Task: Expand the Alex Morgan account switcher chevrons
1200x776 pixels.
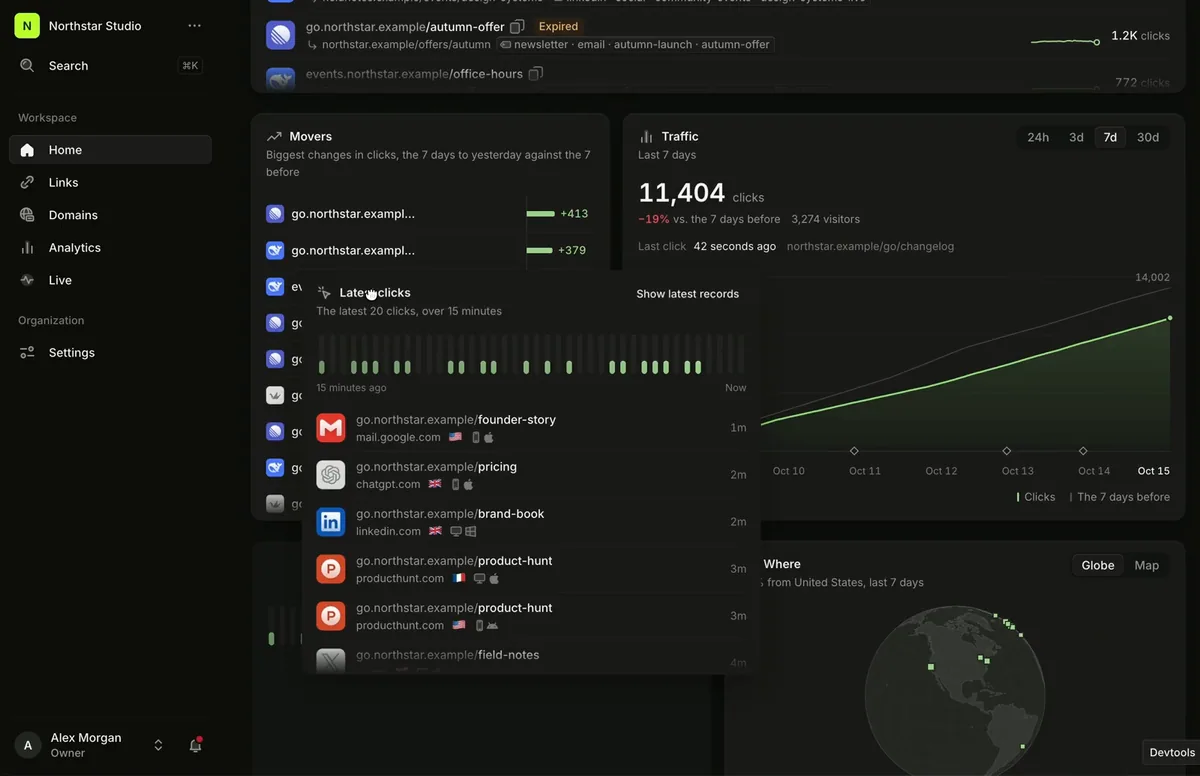Action: pos(158,745)
